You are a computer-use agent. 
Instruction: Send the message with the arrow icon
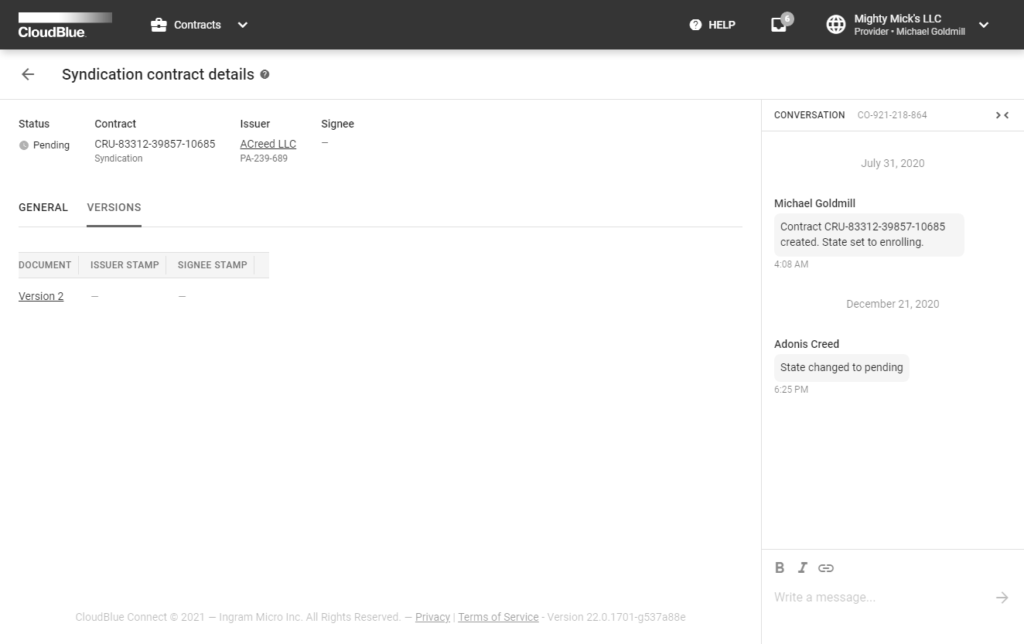point(1002,597)
